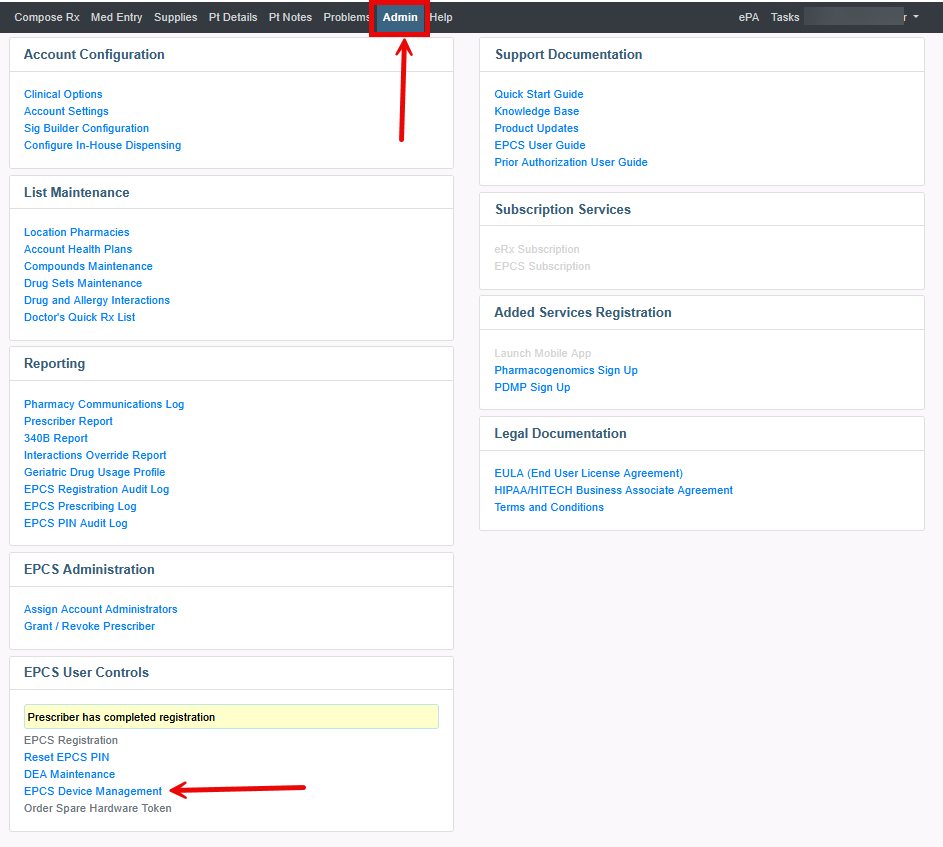The height and width of the screenshot is (847, 943).
Task: Click the Clinical Options link
Action: 63,94
